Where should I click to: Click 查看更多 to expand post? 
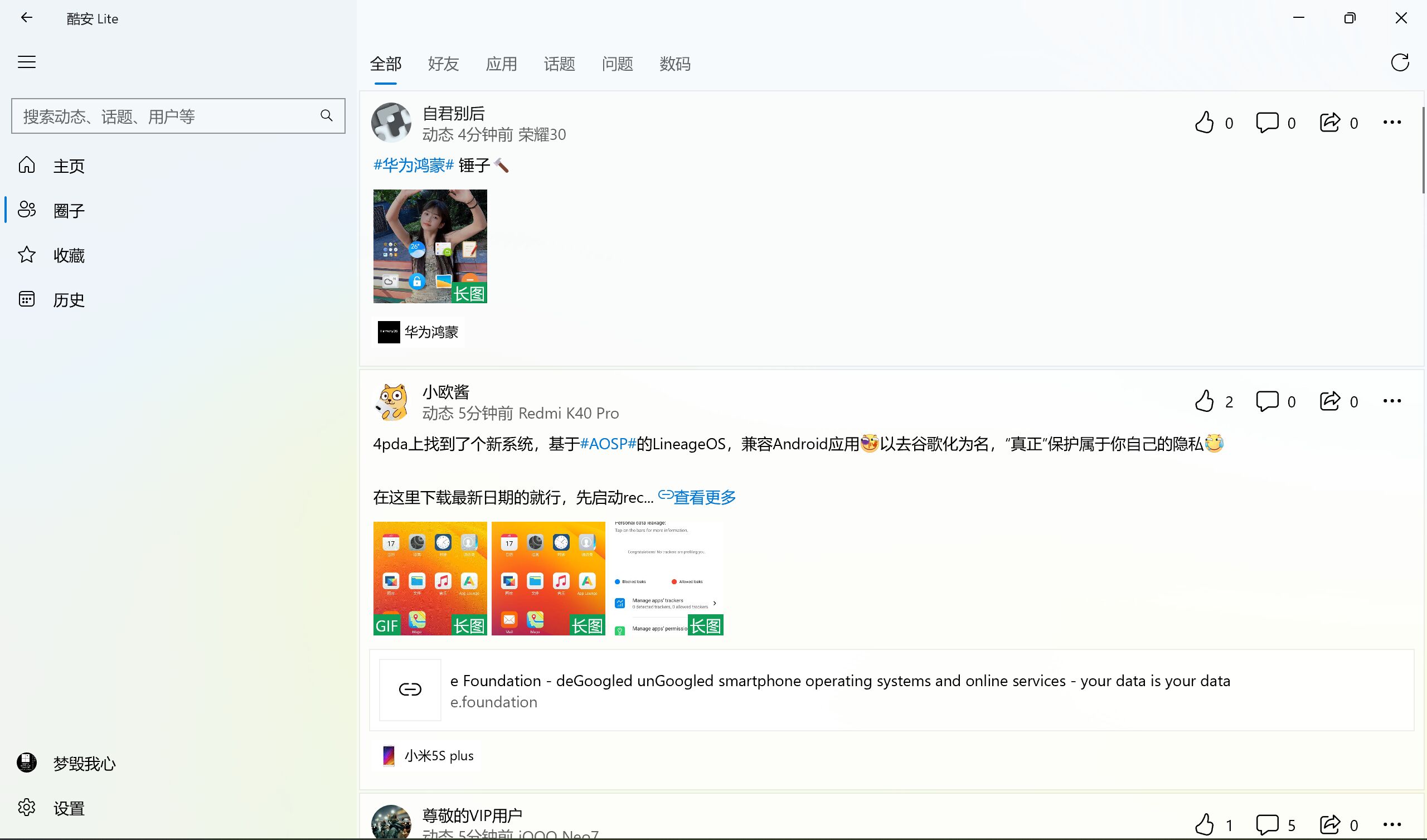point(697,497)
